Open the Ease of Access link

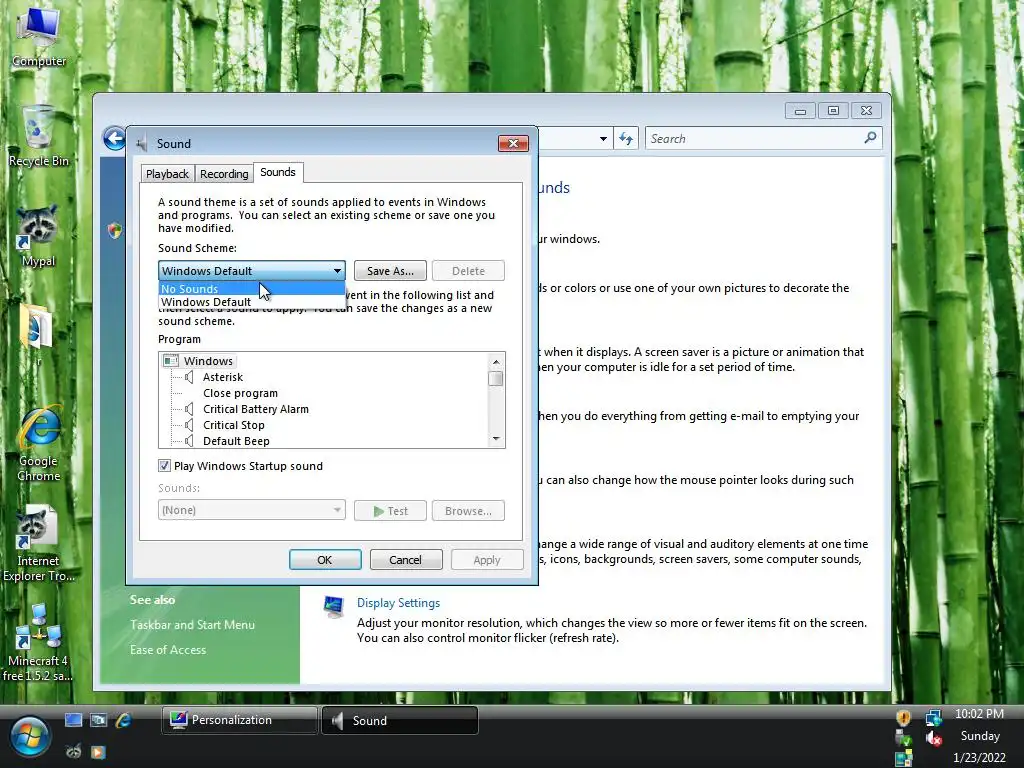pos(168,649)
